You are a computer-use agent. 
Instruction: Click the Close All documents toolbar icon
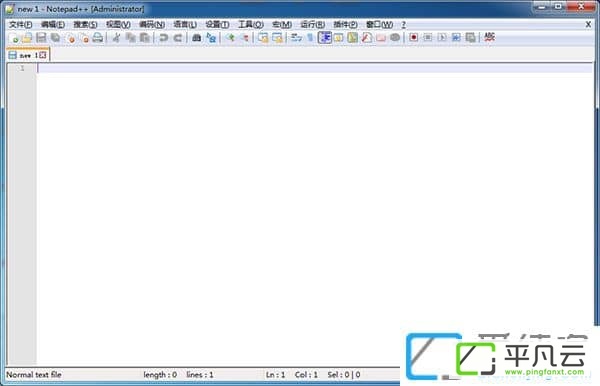coord(85,37)
